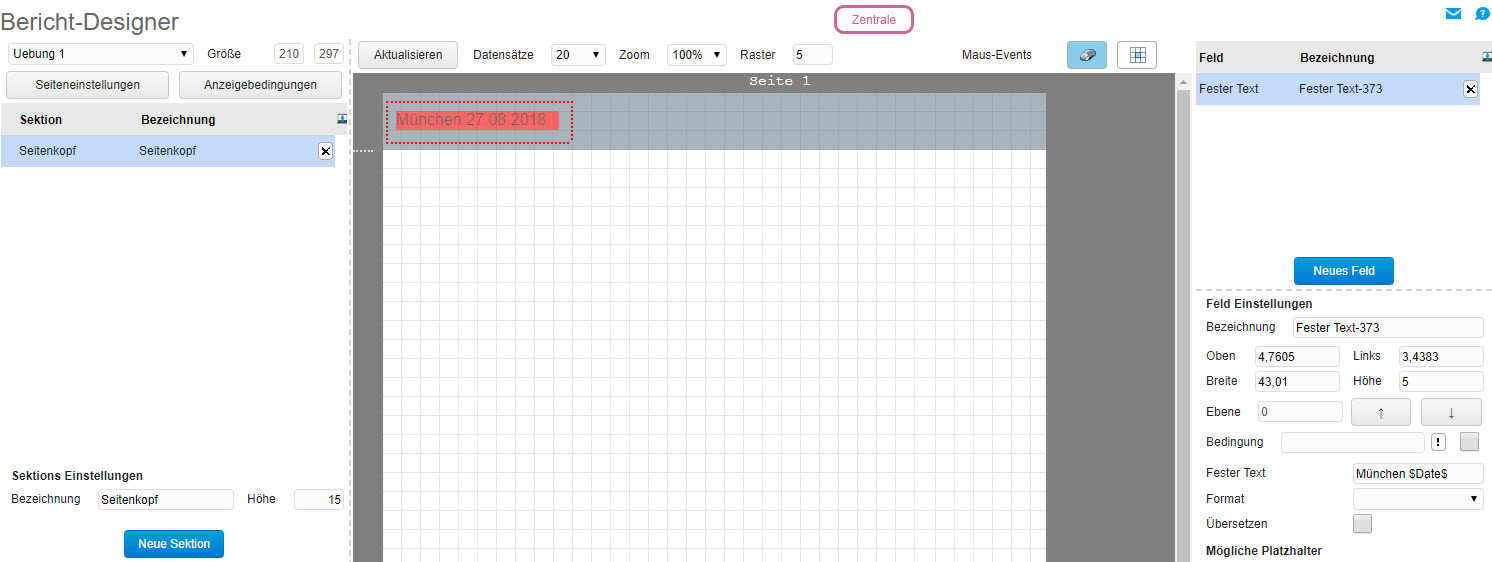
Task: Click the Anzeigebedingungen button
Action: pyautogui.click(x=260, y=85)
